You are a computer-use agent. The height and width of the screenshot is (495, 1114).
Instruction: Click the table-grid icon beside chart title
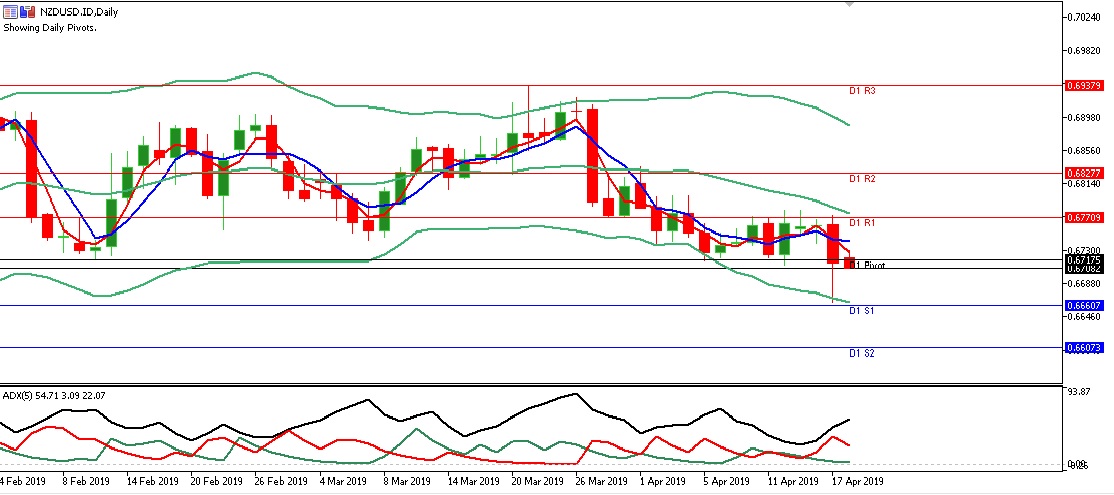(10, 11)
